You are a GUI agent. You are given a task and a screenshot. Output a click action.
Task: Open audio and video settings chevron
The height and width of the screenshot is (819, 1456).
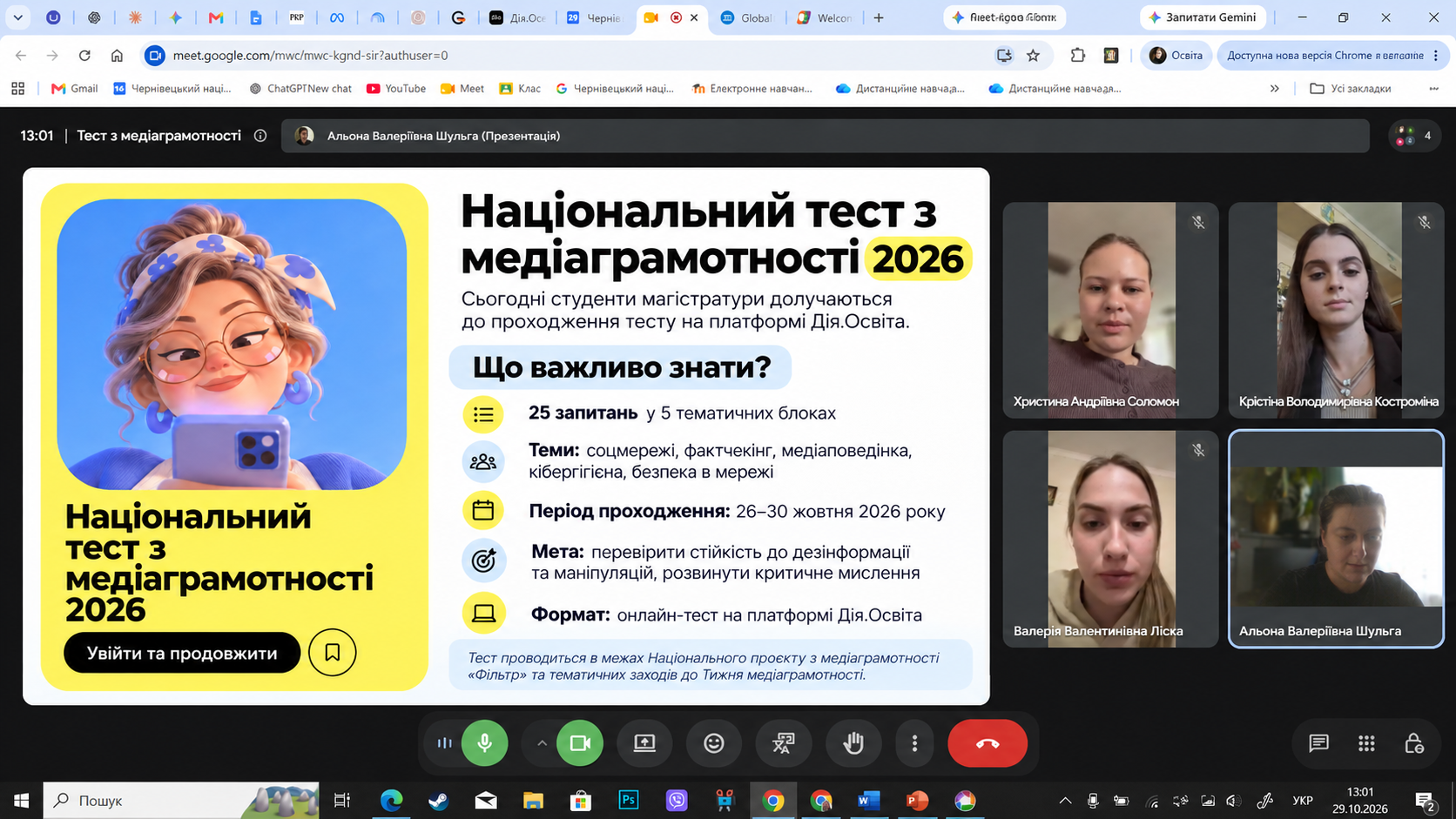click(542, 743)
